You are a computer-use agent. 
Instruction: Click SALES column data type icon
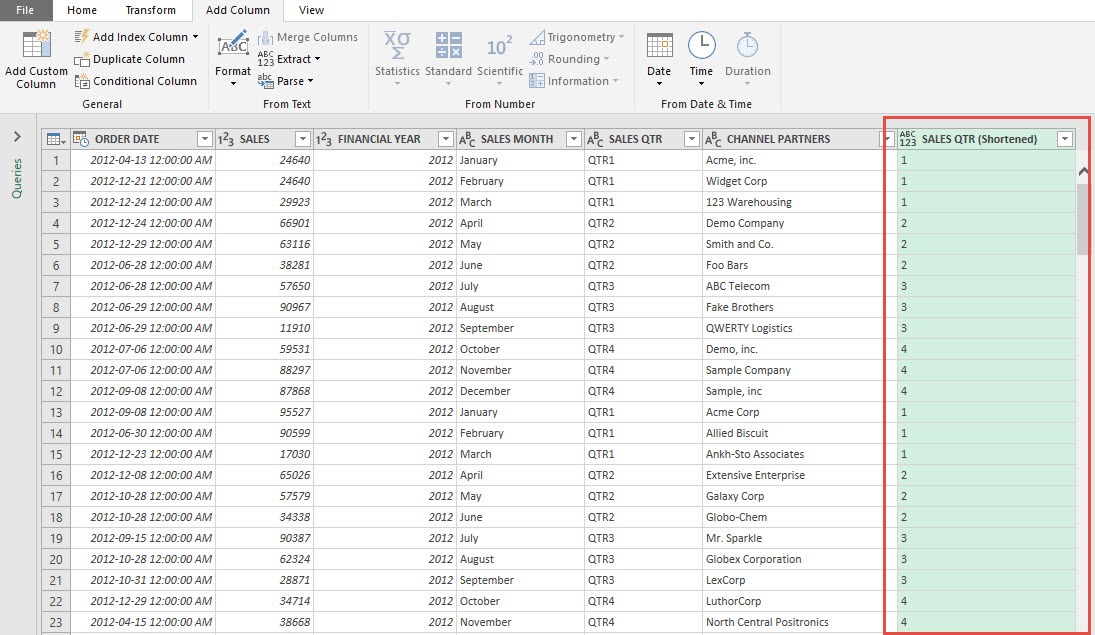226,139
